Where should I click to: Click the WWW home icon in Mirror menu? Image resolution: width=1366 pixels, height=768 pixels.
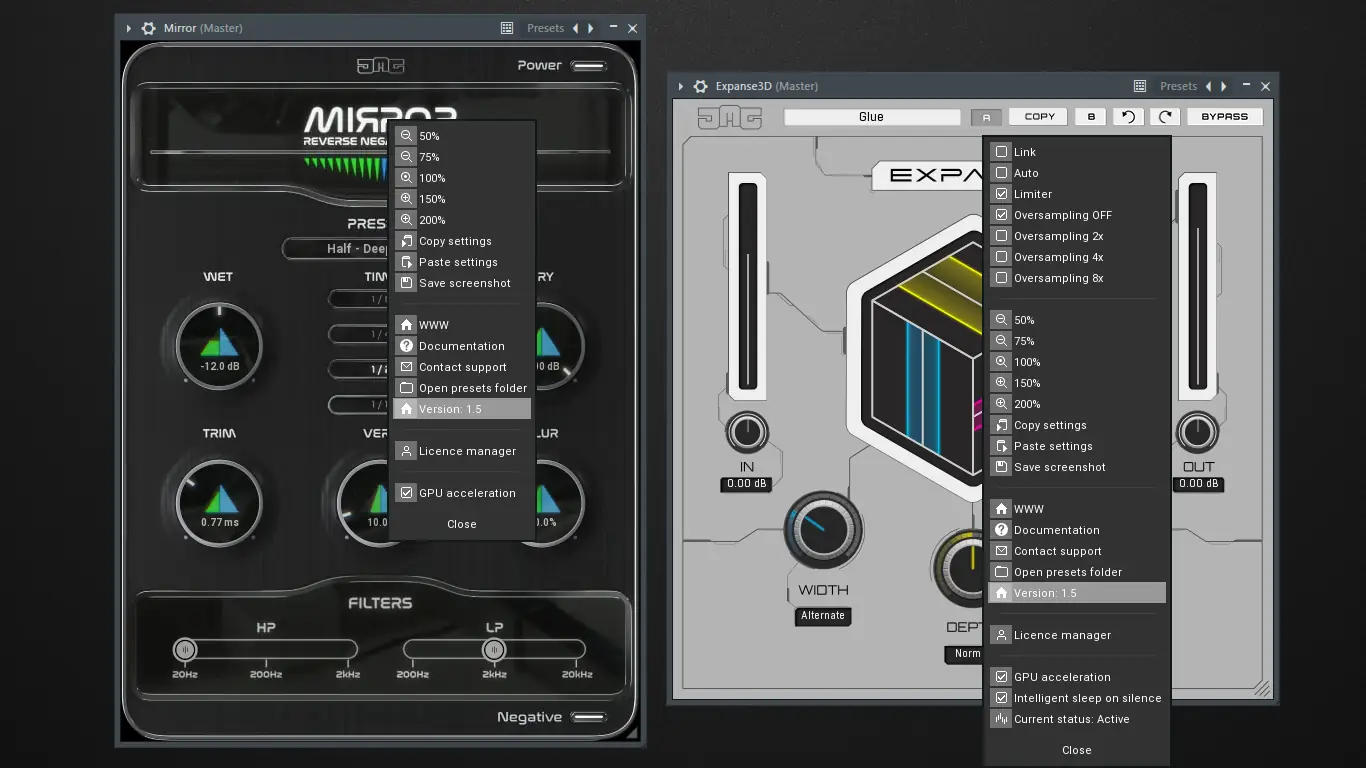[406, 325]
